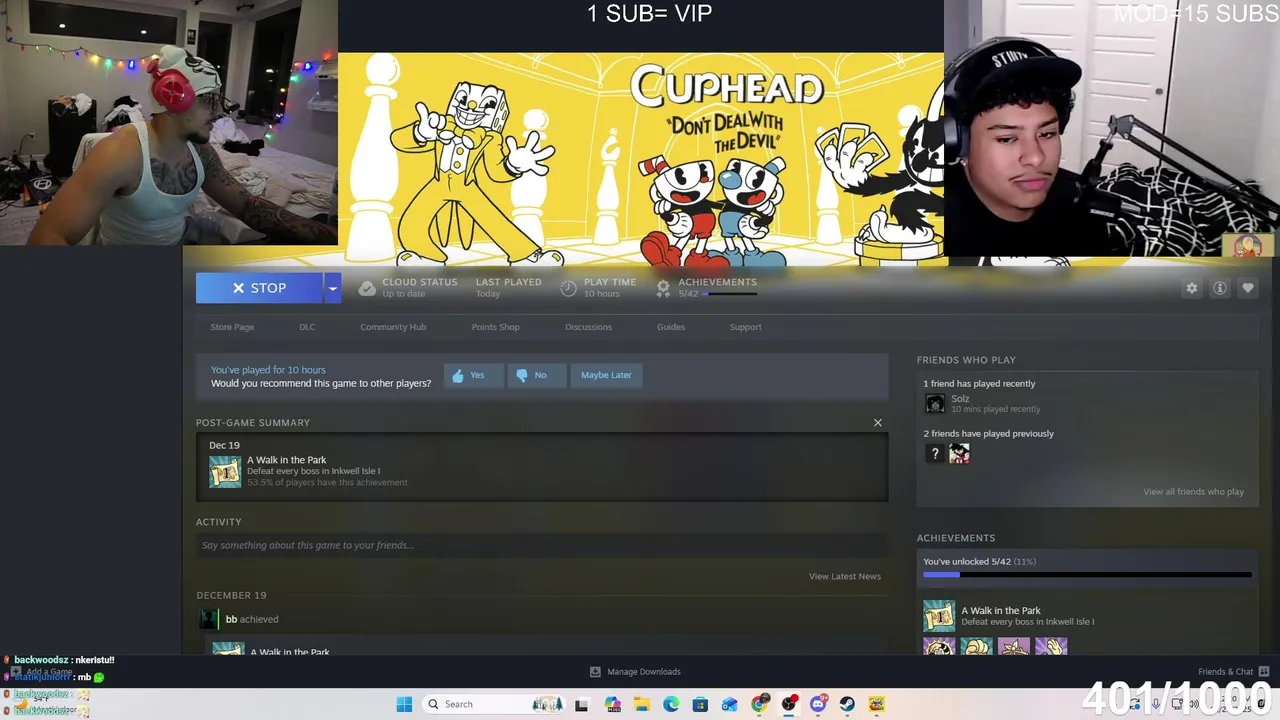
Task: Open Windows Start menu
Action: pos(404,704)
